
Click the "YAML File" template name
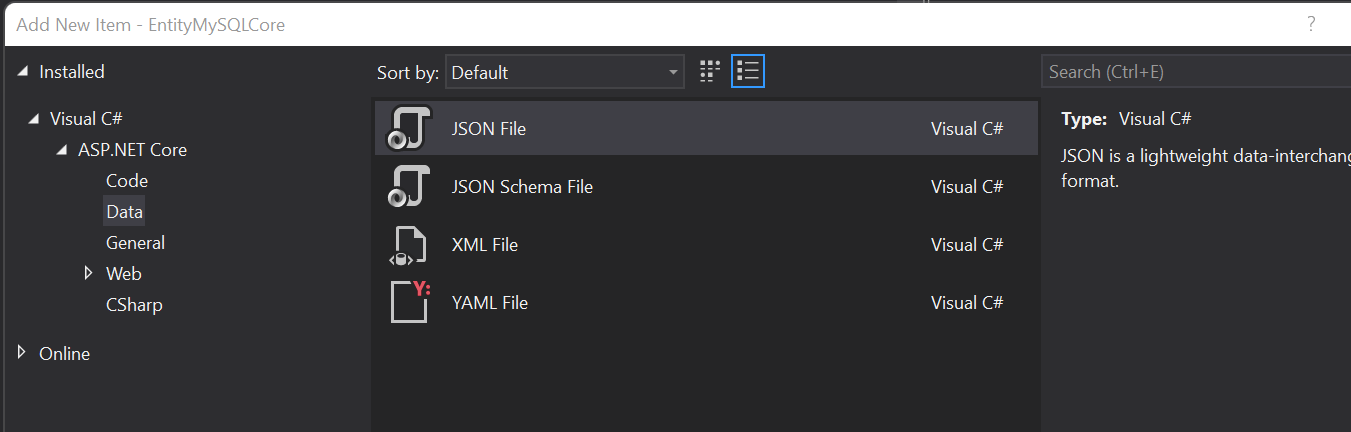pyautogui.click(x=490, y=303)
